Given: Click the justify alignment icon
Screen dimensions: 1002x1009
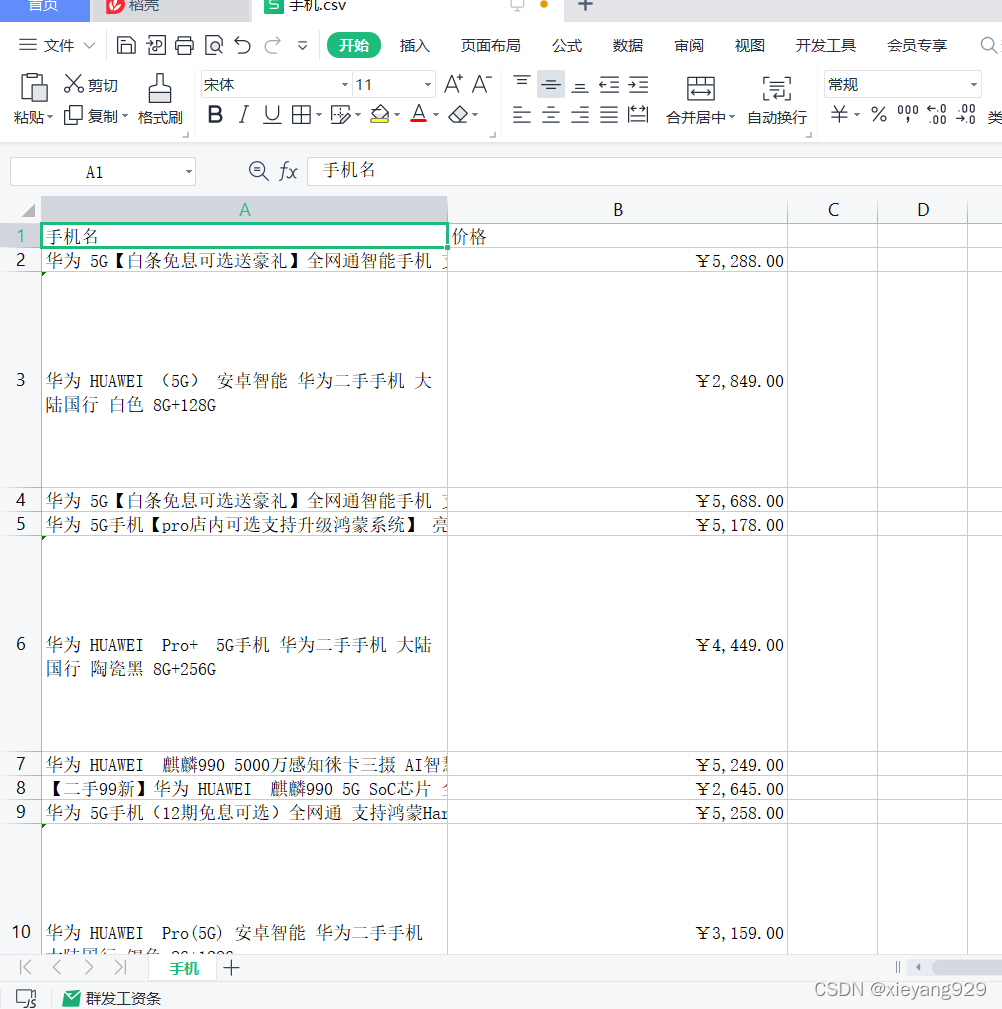Looking at the screenshot, I should click(609, 115).
